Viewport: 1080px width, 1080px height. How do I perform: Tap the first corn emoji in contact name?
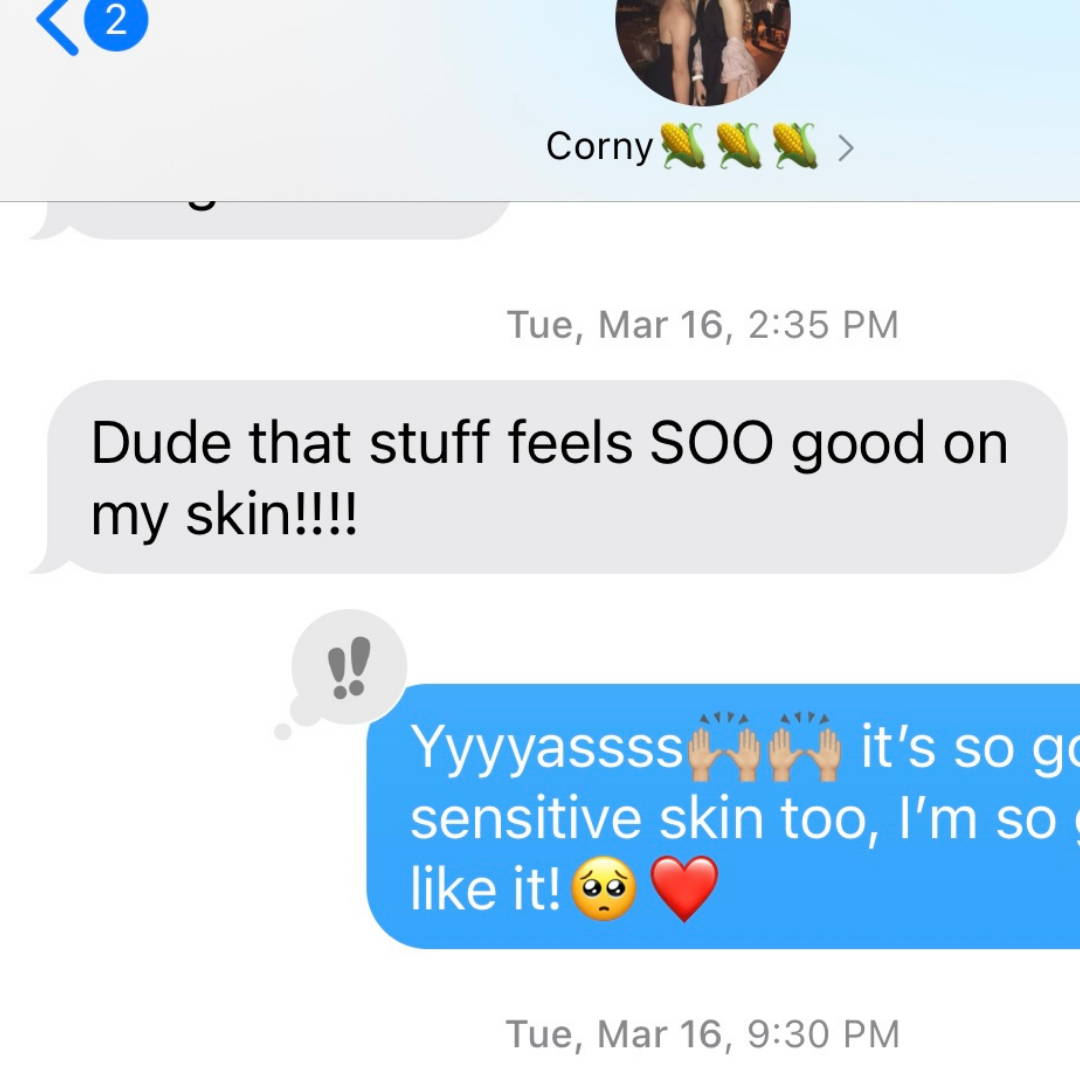[683, 145]
